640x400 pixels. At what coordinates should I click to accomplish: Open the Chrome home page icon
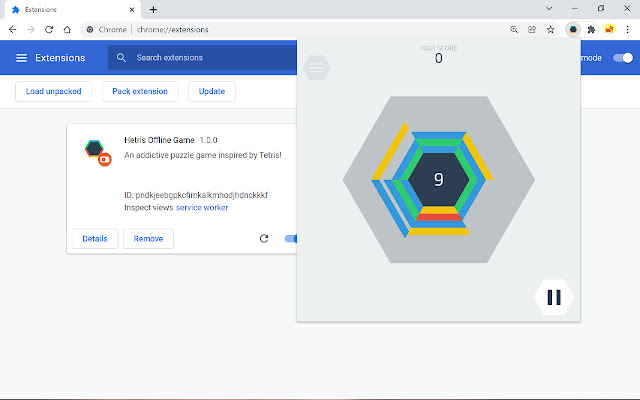point(67,29)
